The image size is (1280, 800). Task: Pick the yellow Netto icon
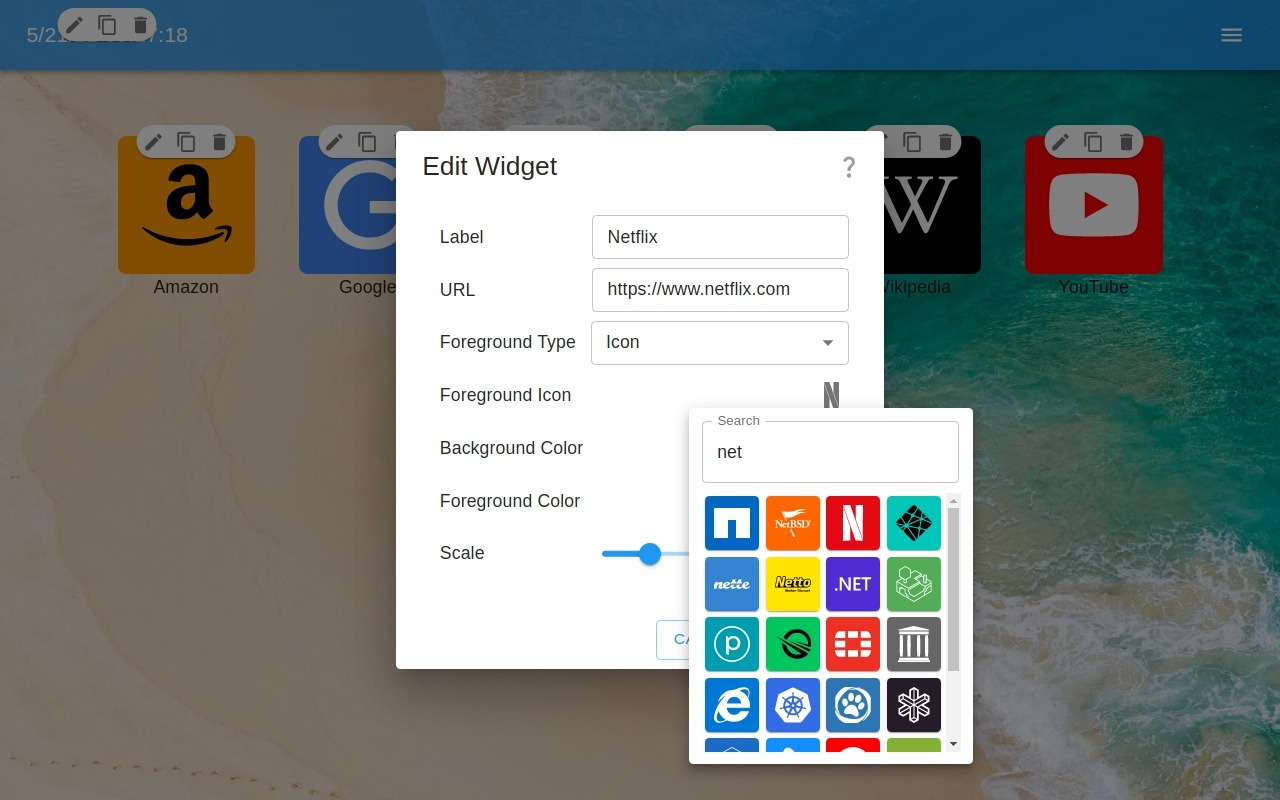(793, 584)
